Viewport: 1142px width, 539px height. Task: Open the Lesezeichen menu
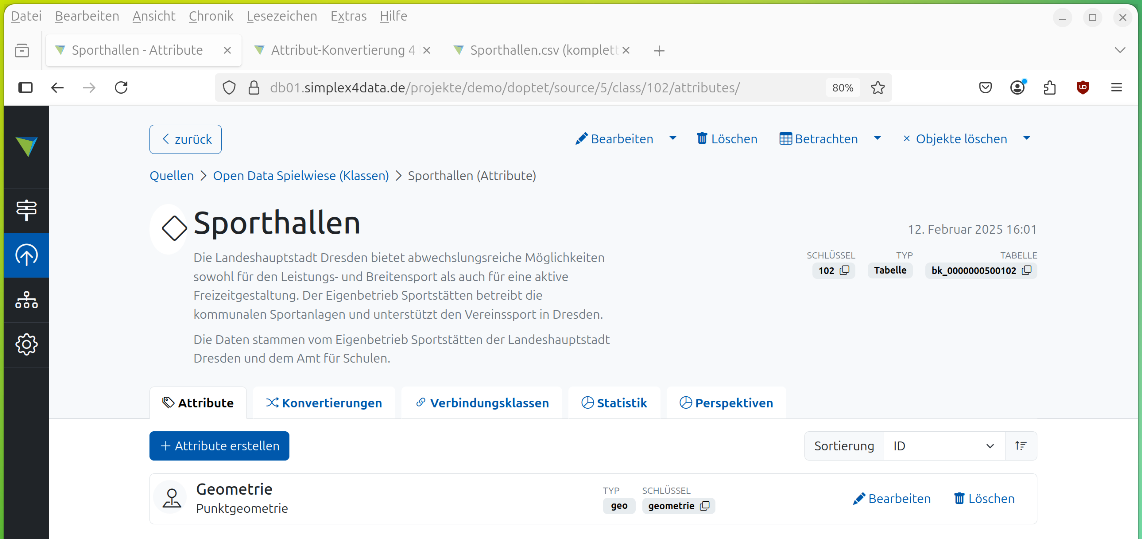tap(282, 16)
